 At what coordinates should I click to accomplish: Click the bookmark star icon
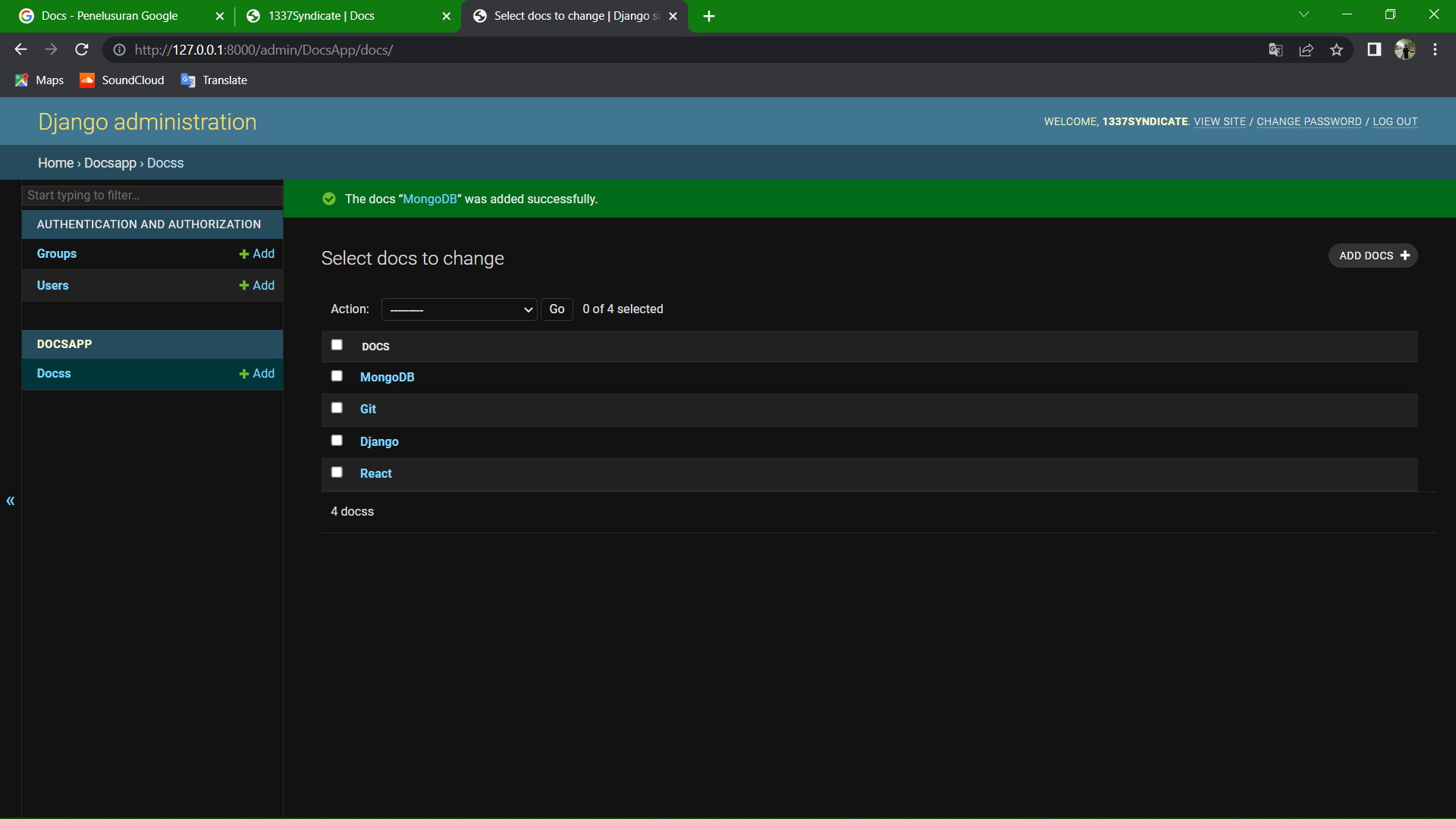1336,50
